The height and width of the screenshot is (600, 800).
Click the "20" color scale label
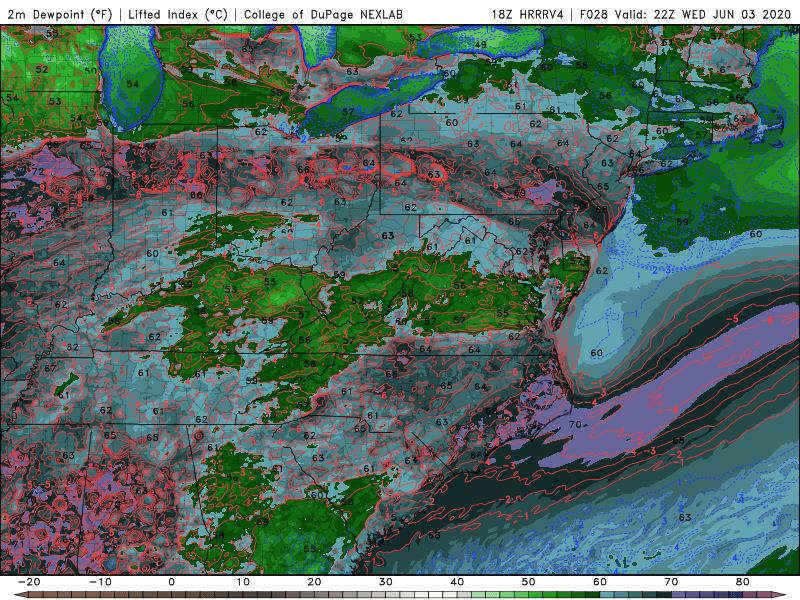(x=314, y=582)
